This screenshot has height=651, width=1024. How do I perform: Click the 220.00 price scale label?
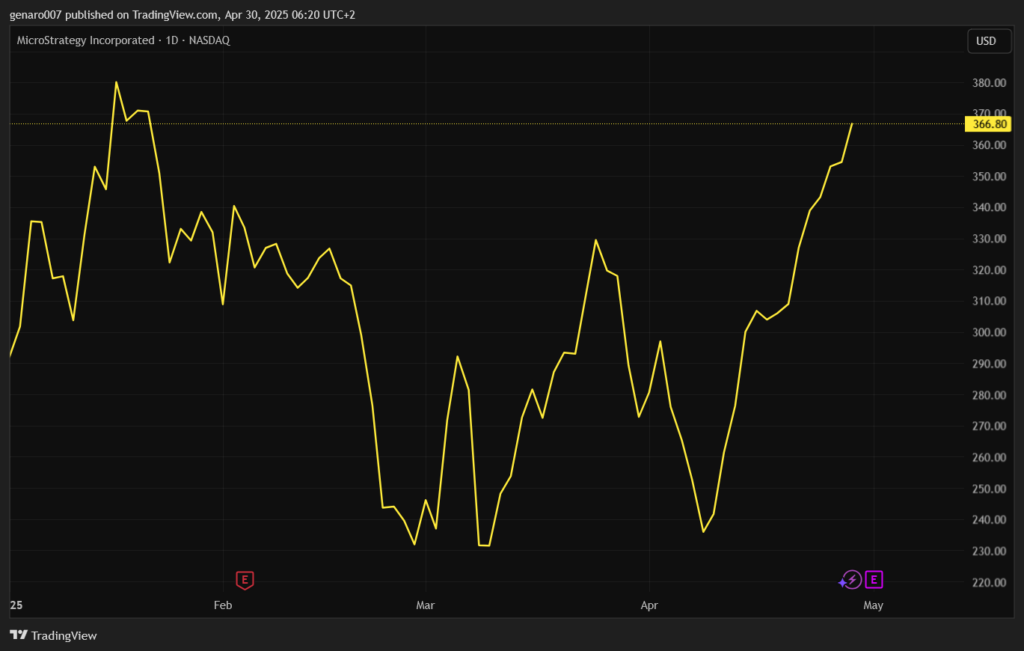[988, 583]
